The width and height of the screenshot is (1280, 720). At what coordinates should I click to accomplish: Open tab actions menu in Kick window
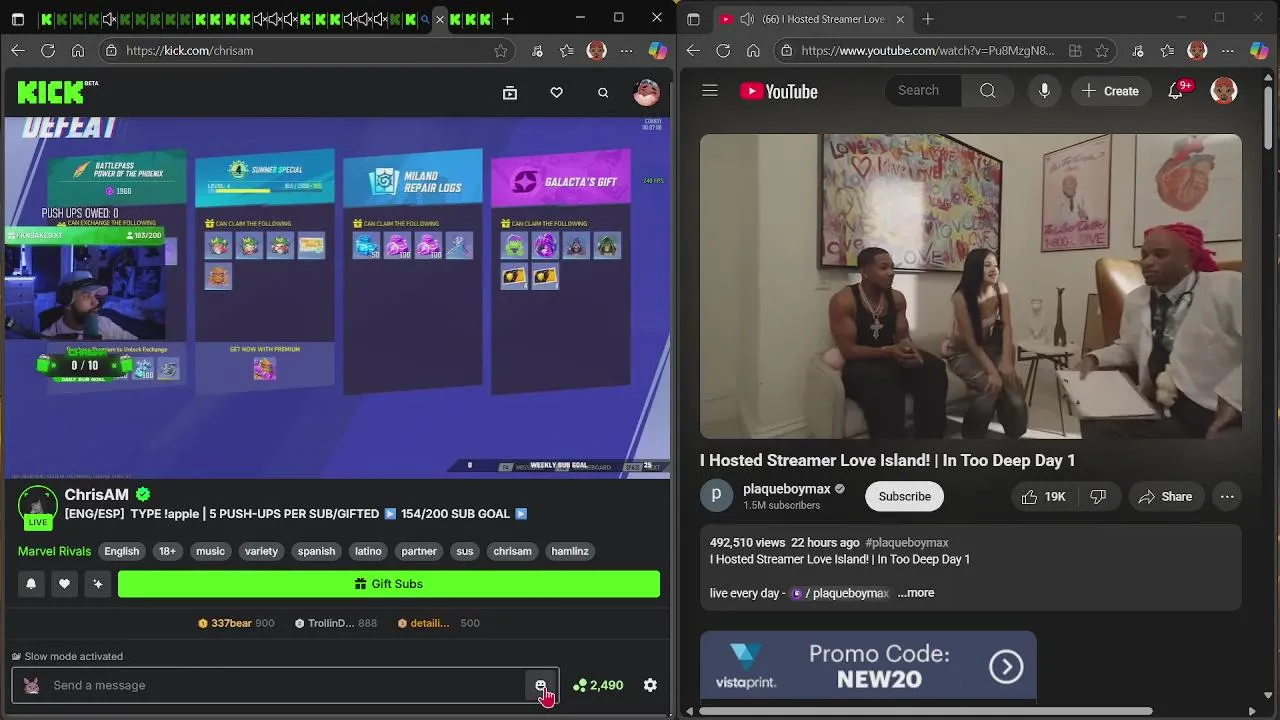pos(17,19)
